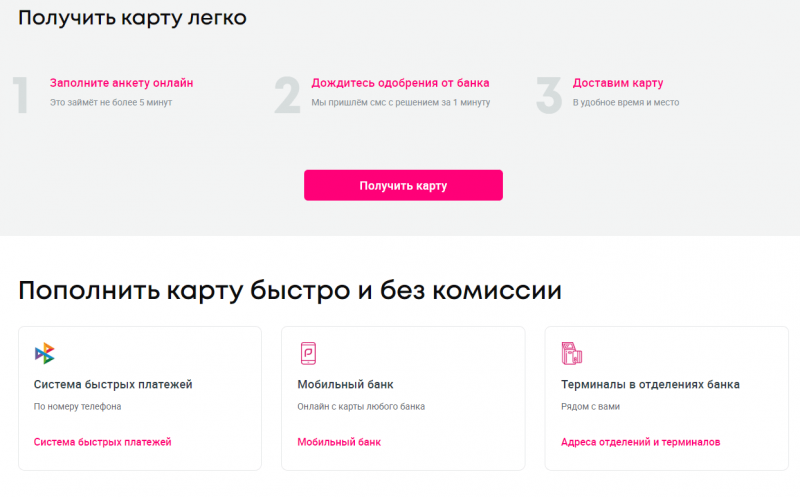Click the Мобильный банк phone icon
The image size is (800, 497).
click(x=308, y=353)
